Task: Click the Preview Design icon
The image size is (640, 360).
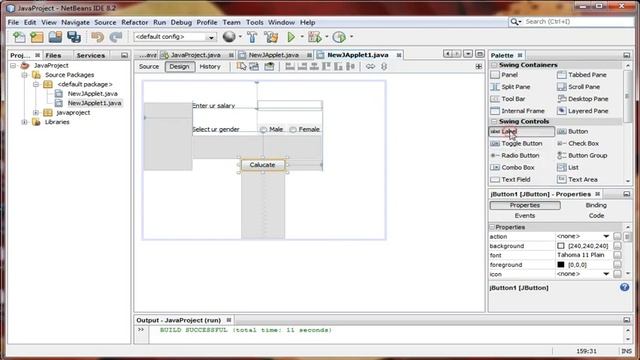Action: point(269,67)
